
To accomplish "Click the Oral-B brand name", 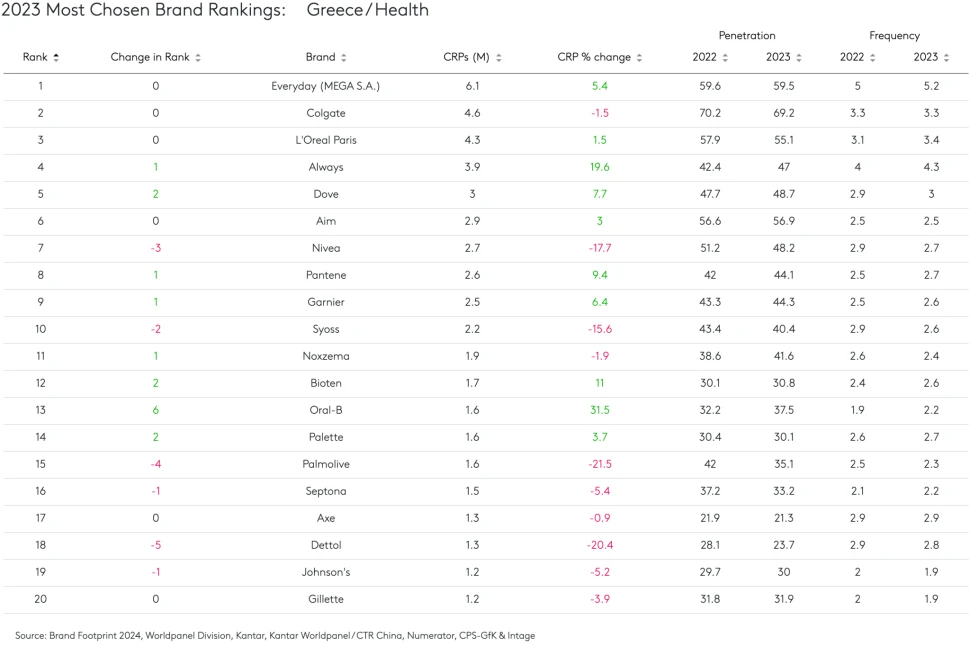I will [326, 411].
